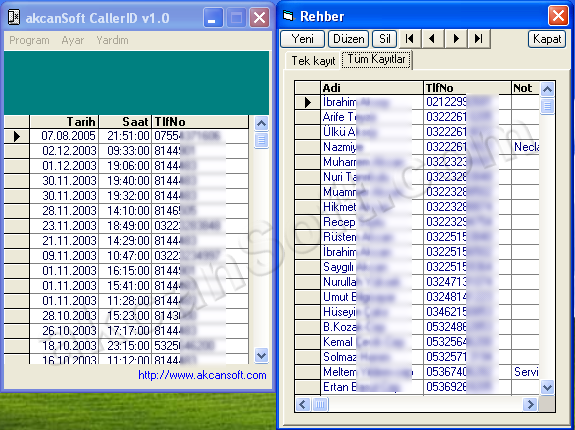The width and height of the screenshot is (575, 430).
Task: Select the Hikmet contact row
Action: point(417,207)
